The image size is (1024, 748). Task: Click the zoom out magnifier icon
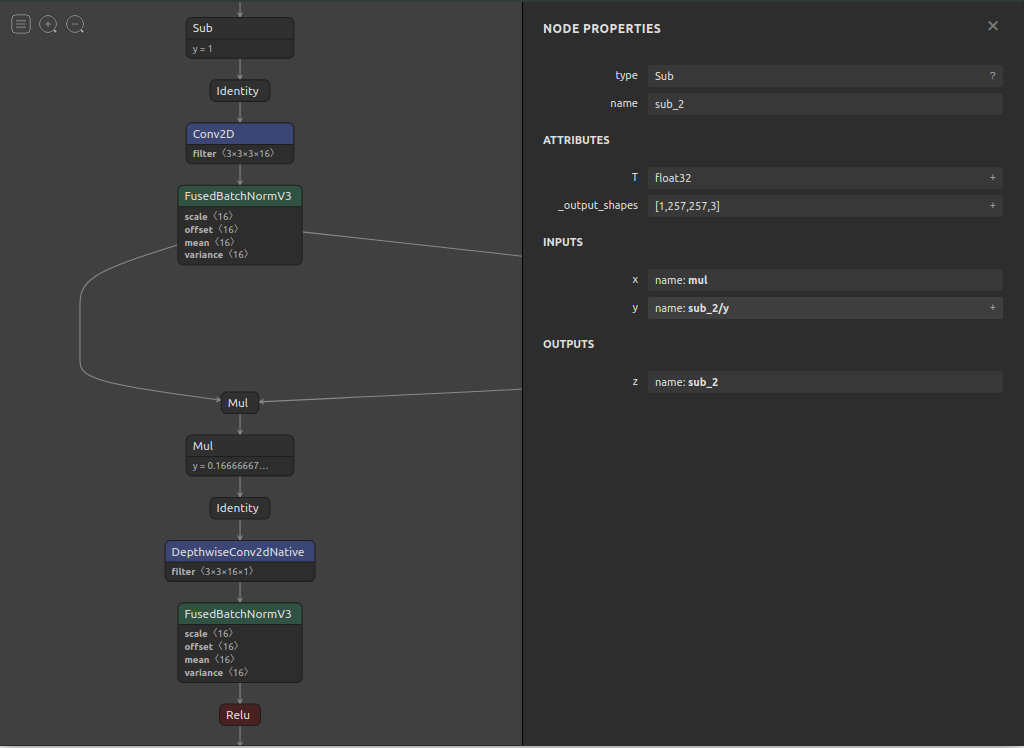pyautogui.click(x=75, y=25)
